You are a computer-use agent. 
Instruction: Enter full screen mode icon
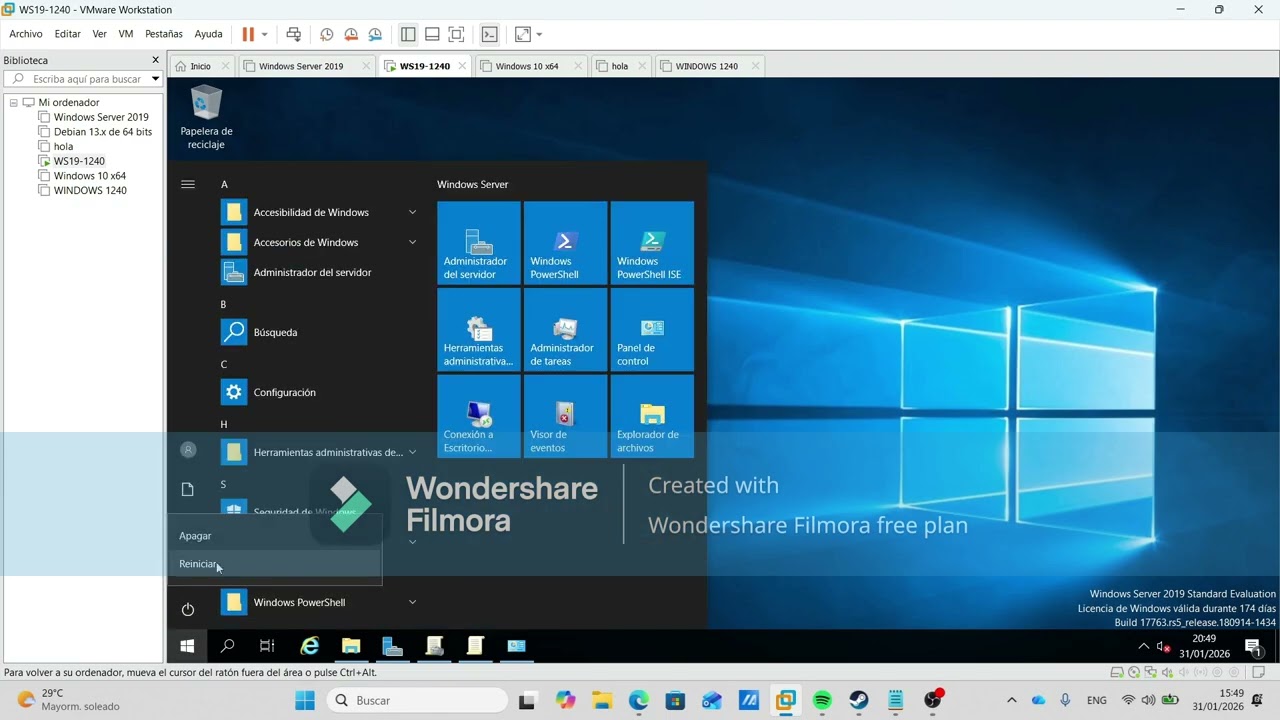pyautogui.click(x=456, y=34)
